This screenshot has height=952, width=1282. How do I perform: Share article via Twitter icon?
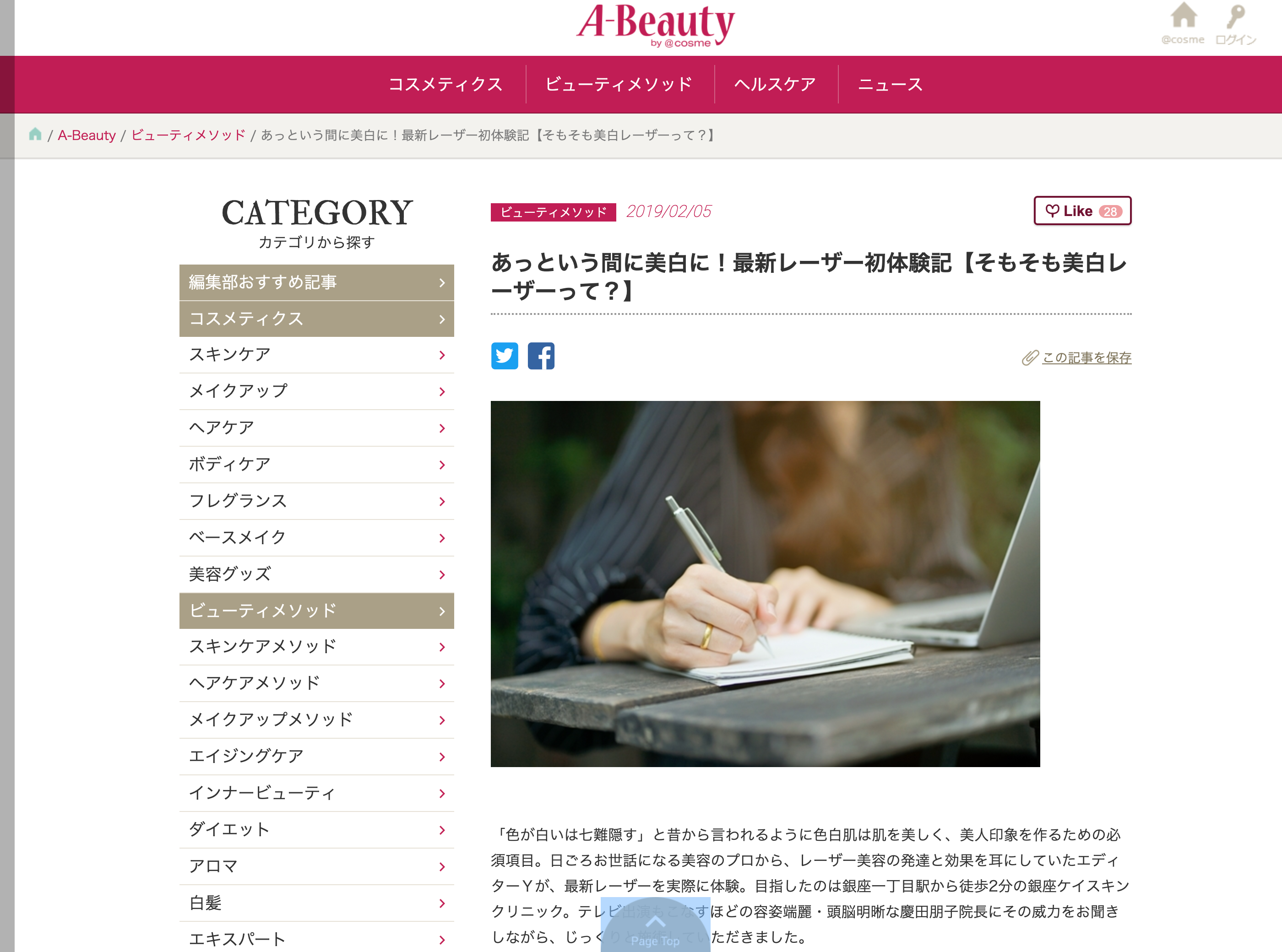coord(505,356)
